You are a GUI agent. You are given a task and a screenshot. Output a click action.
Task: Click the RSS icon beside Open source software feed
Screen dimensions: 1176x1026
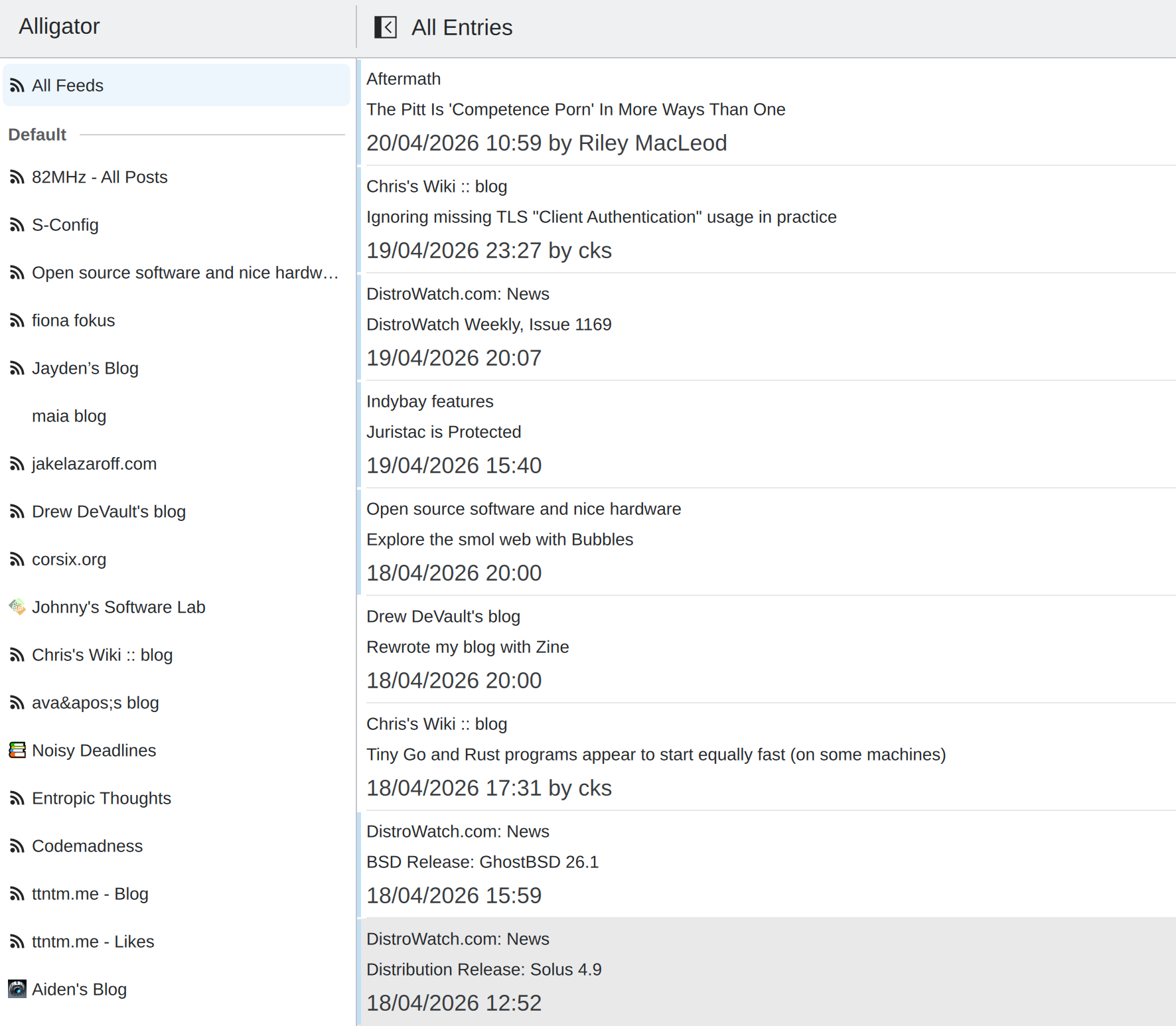pos(17,273)
